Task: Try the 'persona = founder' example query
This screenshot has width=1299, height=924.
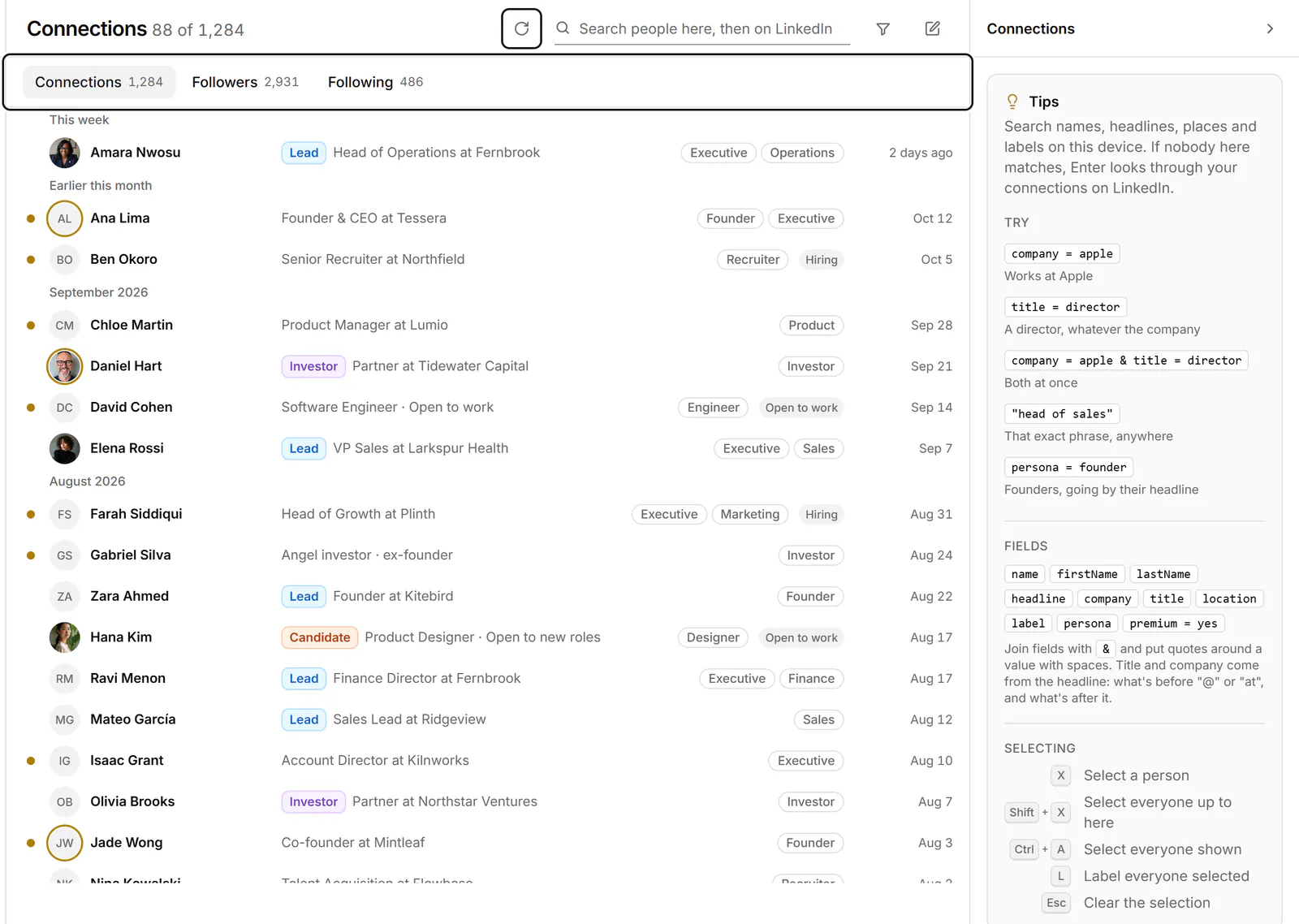Action: (1068, 467)
